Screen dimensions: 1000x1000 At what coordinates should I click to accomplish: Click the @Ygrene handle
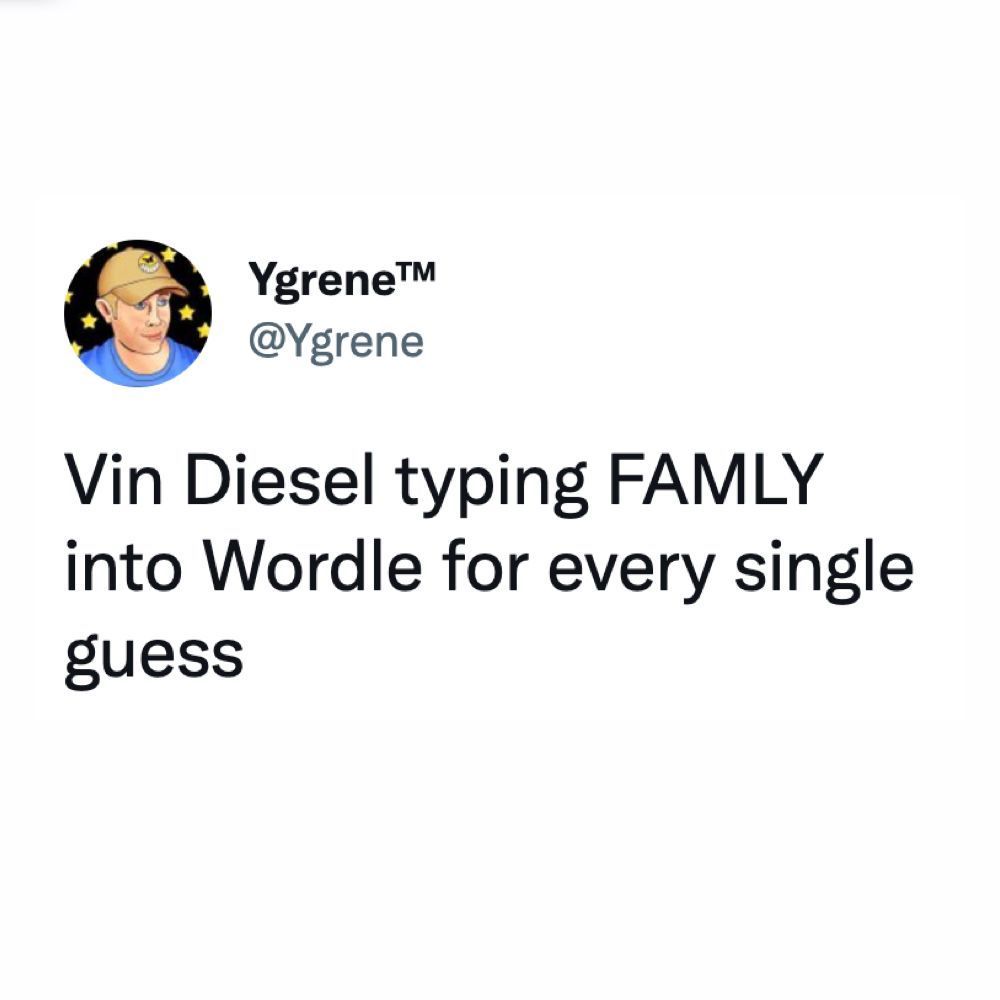coord(336,343)
